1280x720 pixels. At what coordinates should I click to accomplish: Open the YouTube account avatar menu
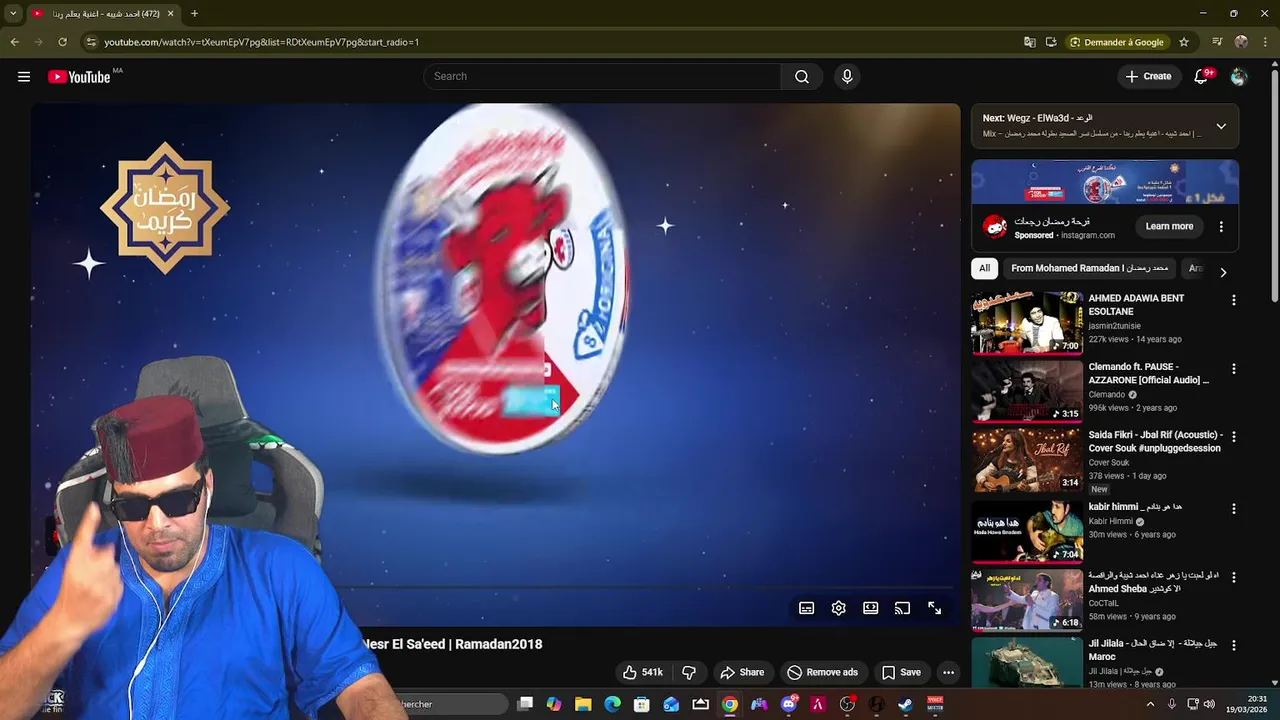point(1239,77)
